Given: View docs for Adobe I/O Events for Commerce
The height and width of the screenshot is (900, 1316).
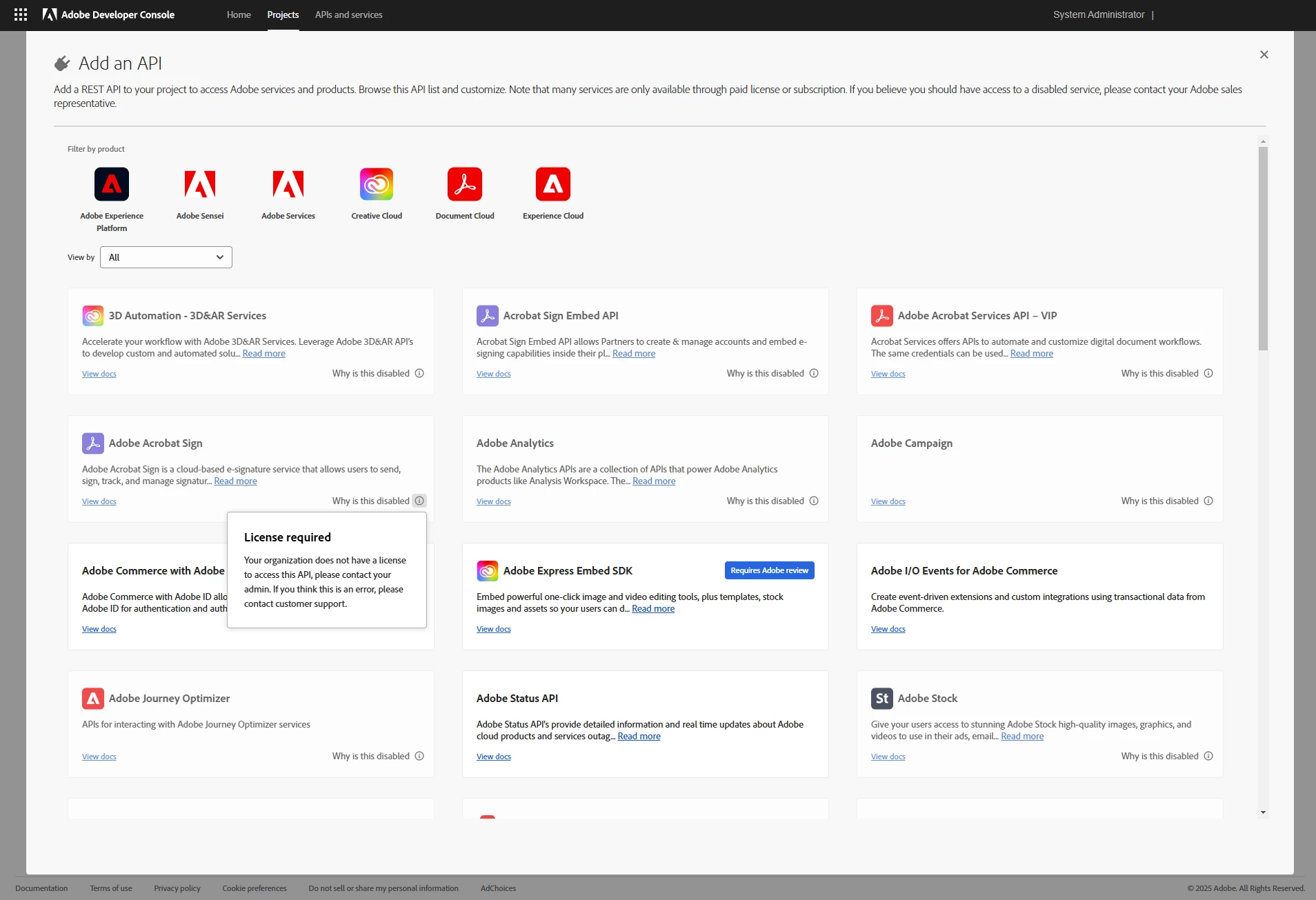Looking at the screenshot, I should pos(888,629).
